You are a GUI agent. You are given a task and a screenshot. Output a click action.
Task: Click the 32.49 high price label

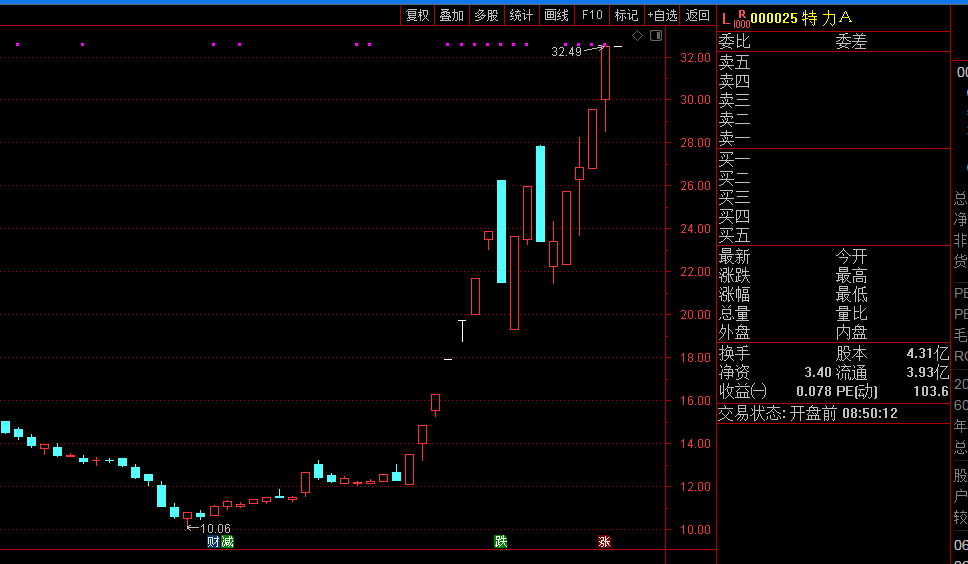click(566, 51)
